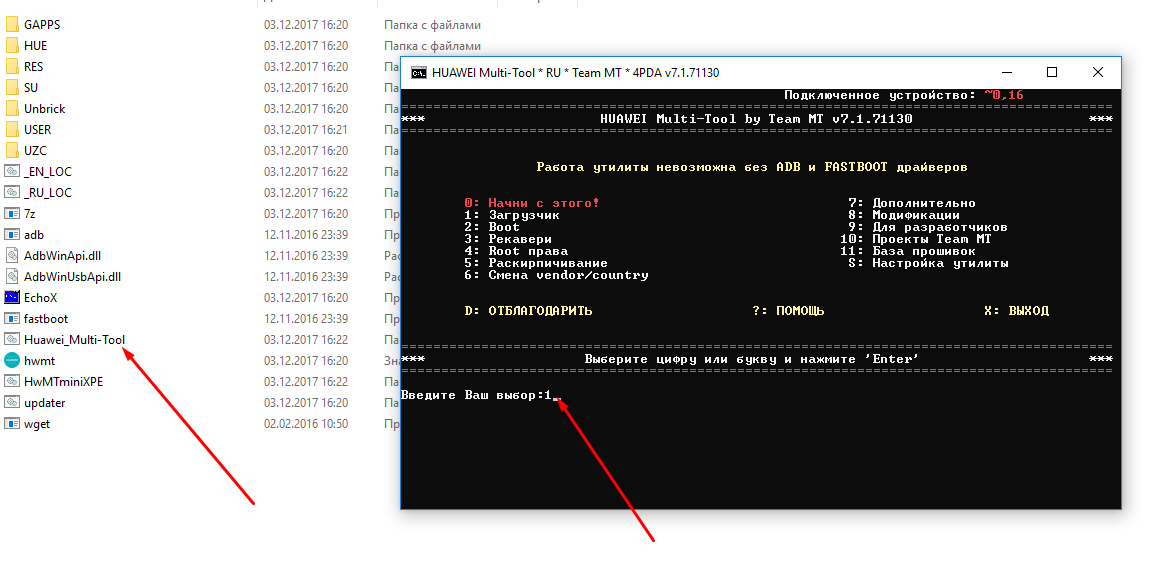
Task: Click the adb application icon
Action: coord(12,235)
